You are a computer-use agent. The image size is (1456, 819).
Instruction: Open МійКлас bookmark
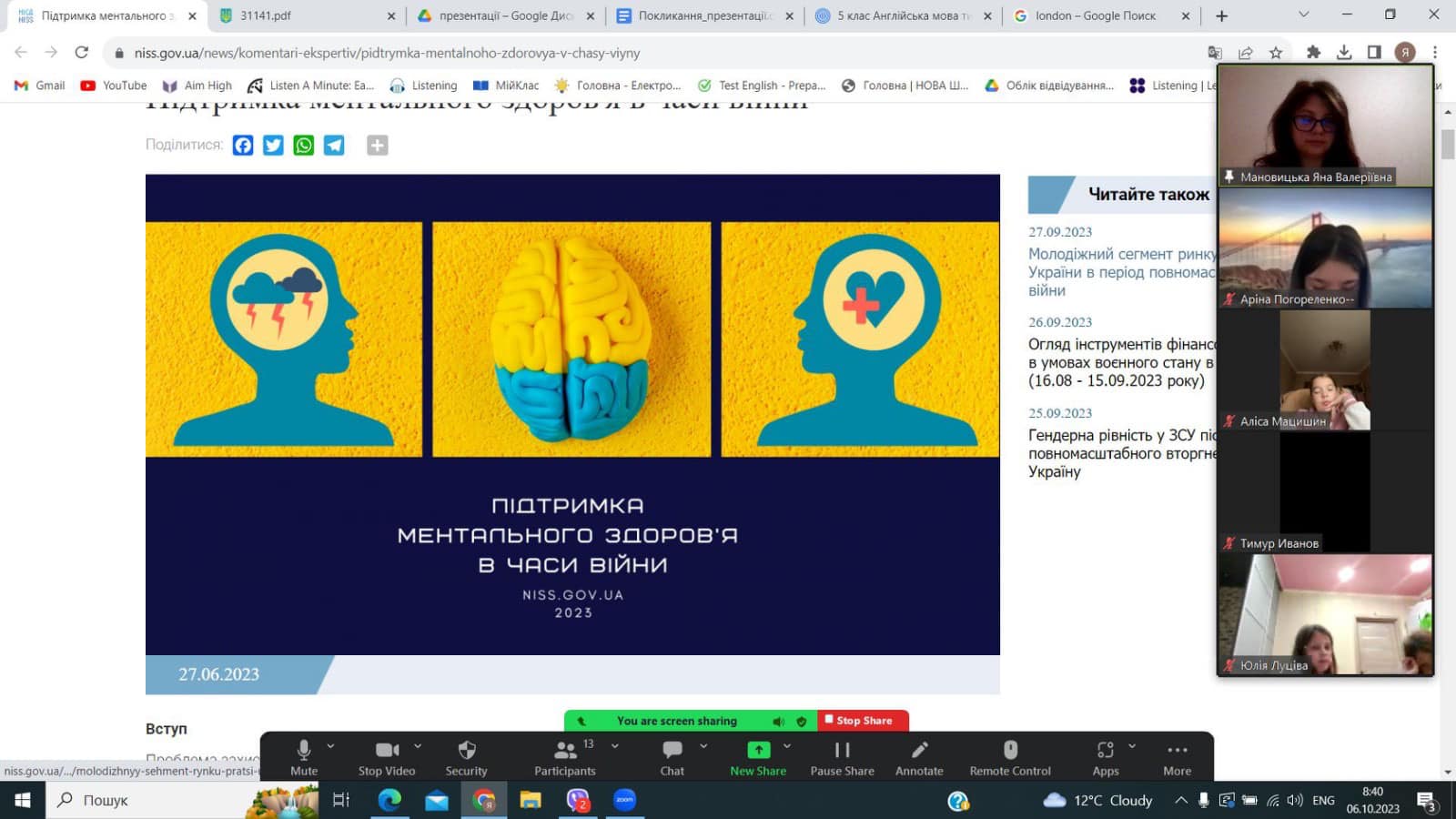click(506, 86)
